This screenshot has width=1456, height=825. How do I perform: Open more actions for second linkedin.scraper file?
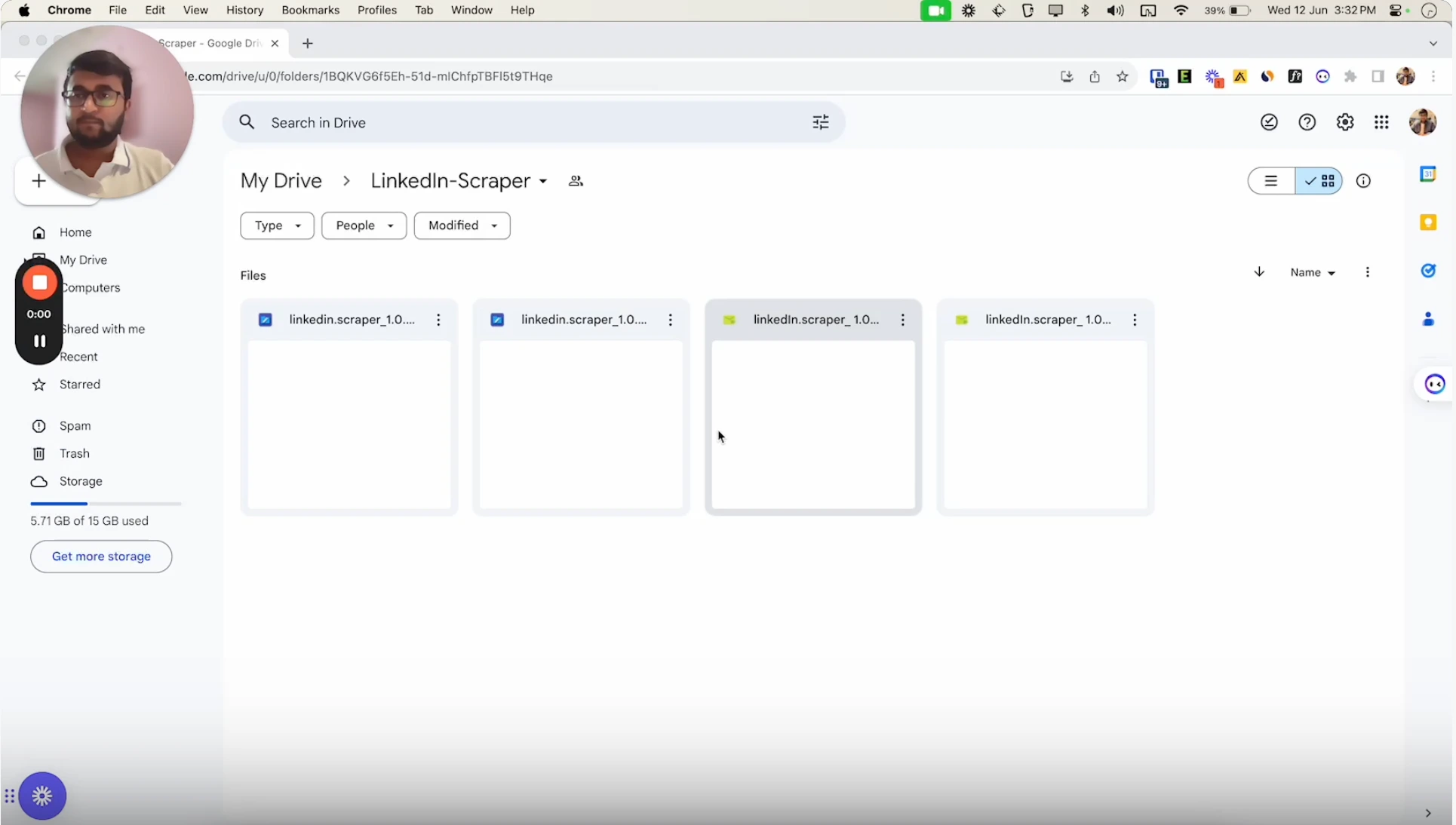[670, 320]
